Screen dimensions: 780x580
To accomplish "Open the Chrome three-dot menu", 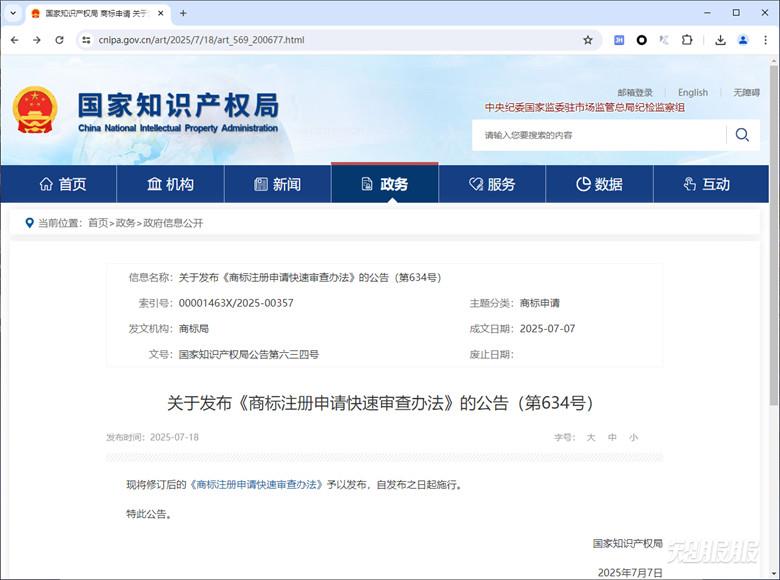I will 765,40.
